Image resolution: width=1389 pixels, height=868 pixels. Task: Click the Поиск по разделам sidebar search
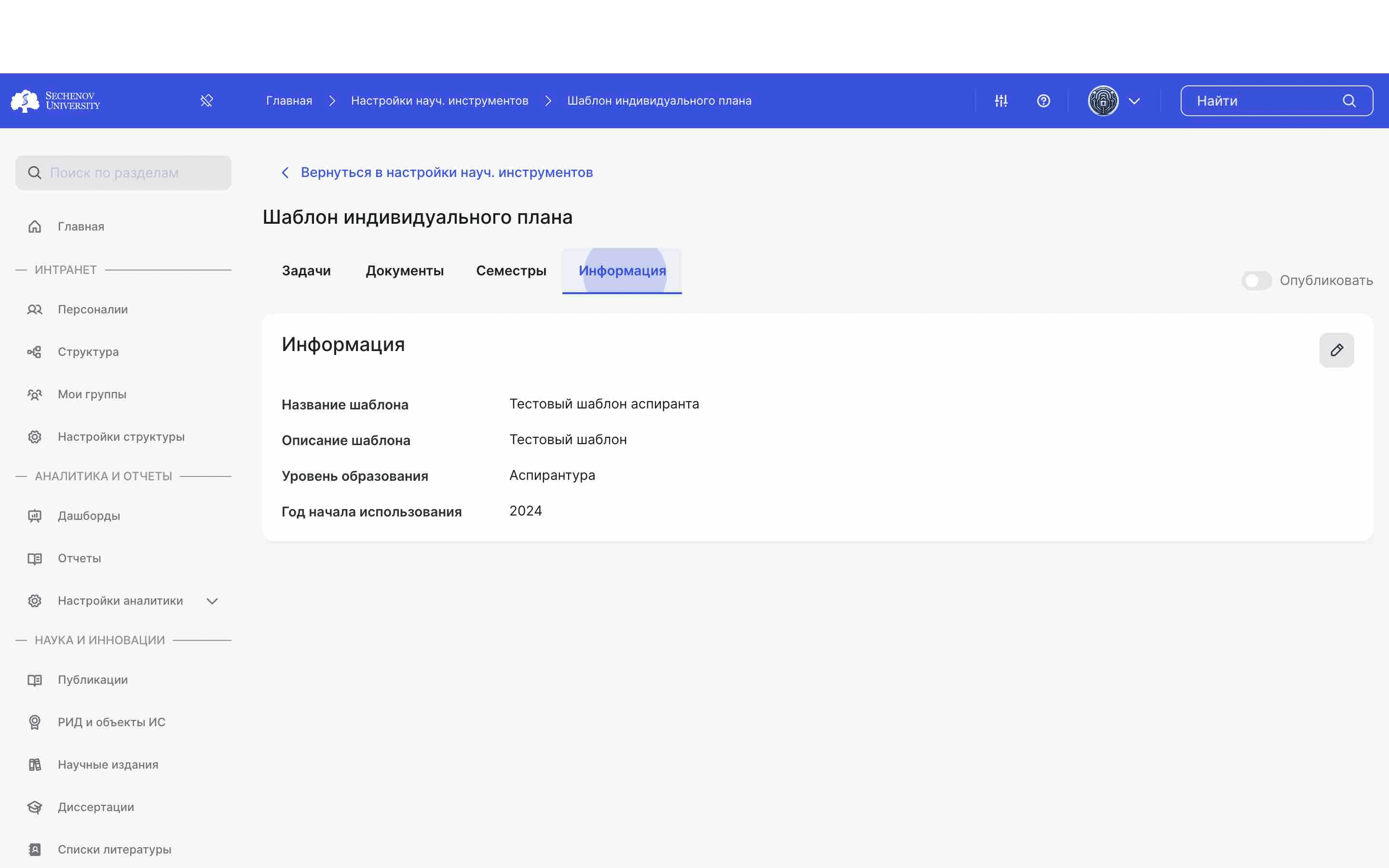coord(123,173)
